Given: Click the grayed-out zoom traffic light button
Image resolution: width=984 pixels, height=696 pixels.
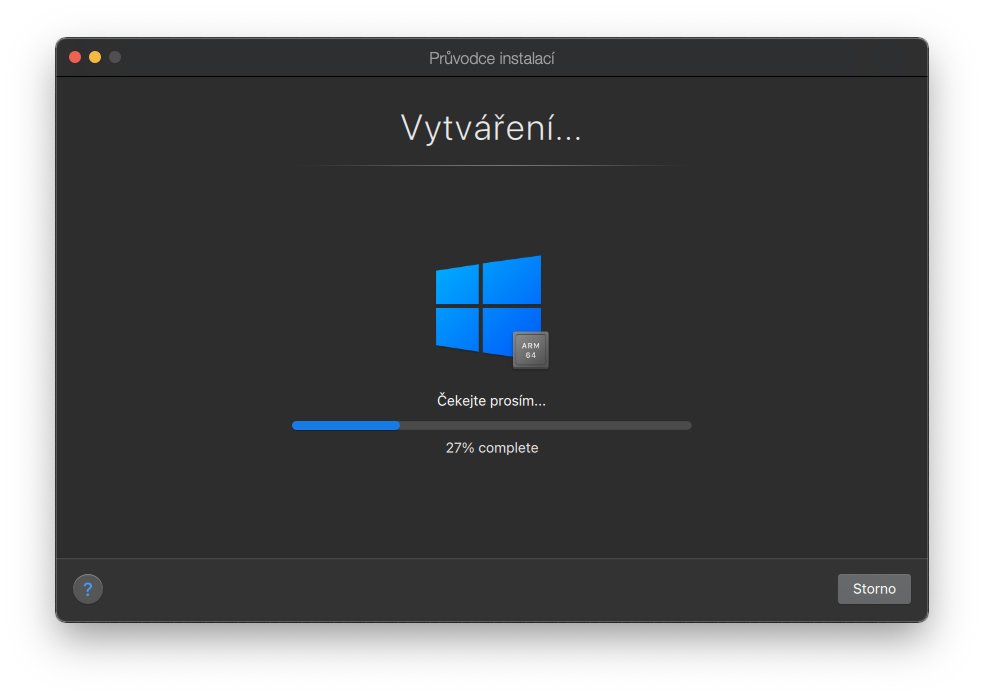Looking at the screenshot, I should click(x=116, y=57).
